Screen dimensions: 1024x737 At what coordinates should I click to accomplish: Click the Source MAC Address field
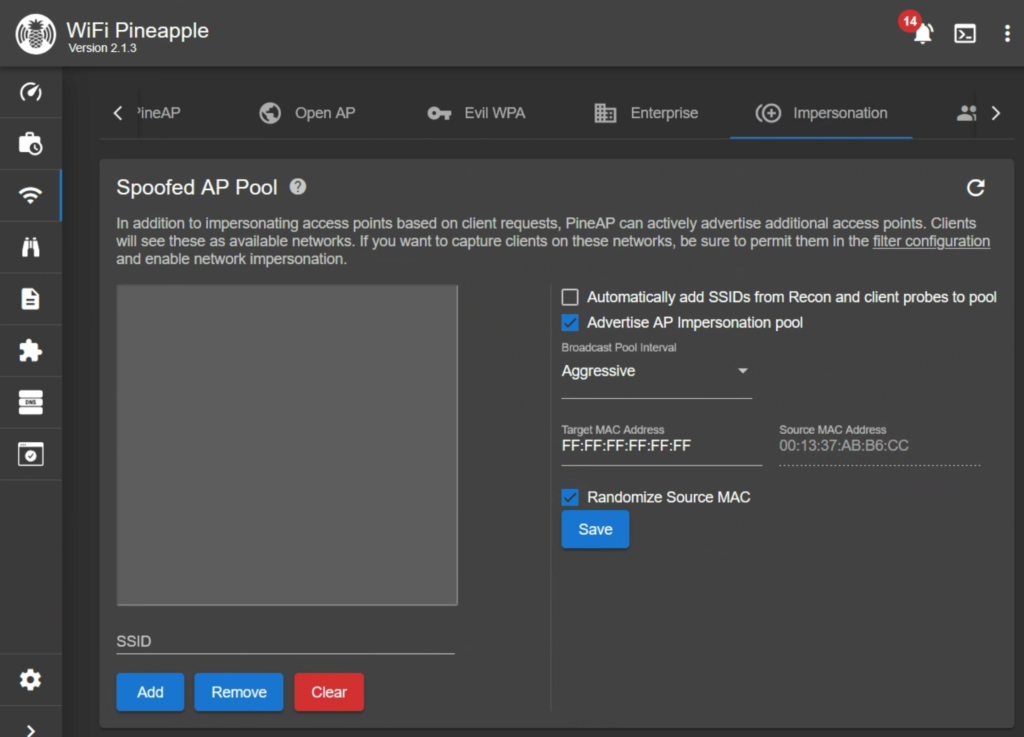(880, 446)
